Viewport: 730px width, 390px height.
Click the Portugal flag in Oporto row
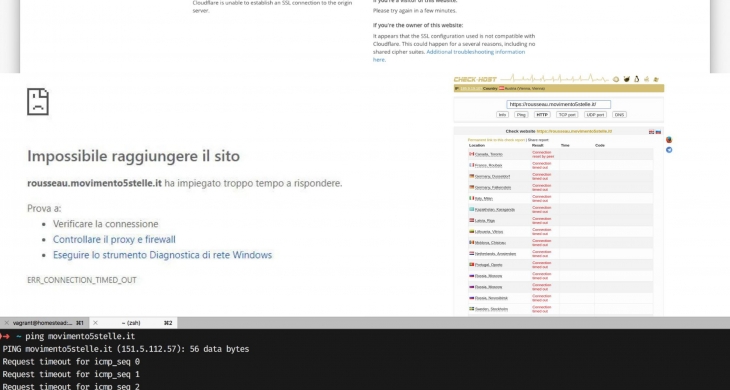click(x=472, y=264)
